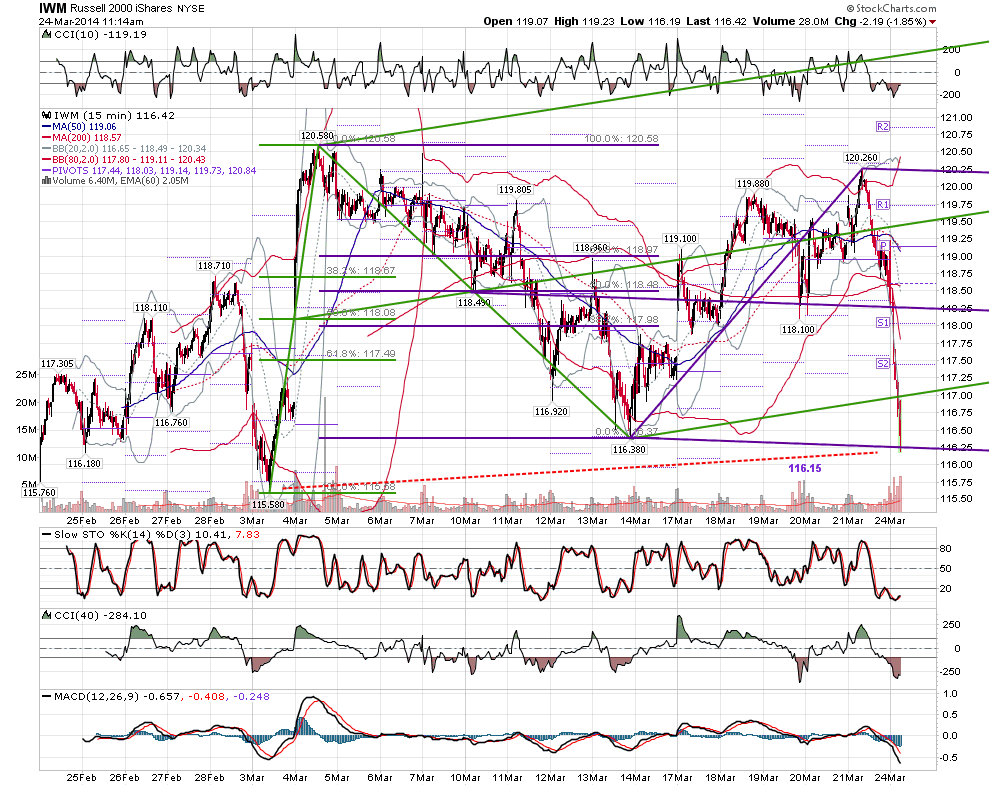Click the 120.580 high price label
The width and height of the screenshot is (990, 785).
coord(316,135)
